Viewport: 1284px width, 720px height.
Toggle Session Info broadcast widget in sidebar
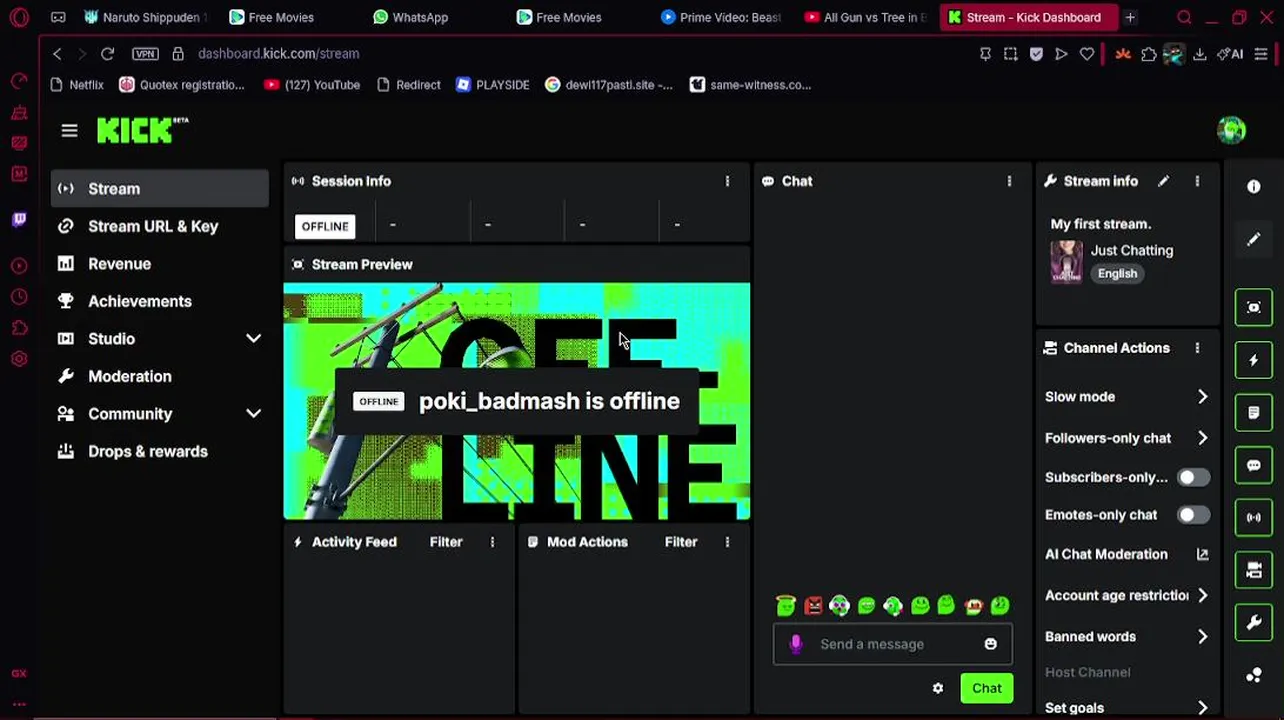point(1254,517)
